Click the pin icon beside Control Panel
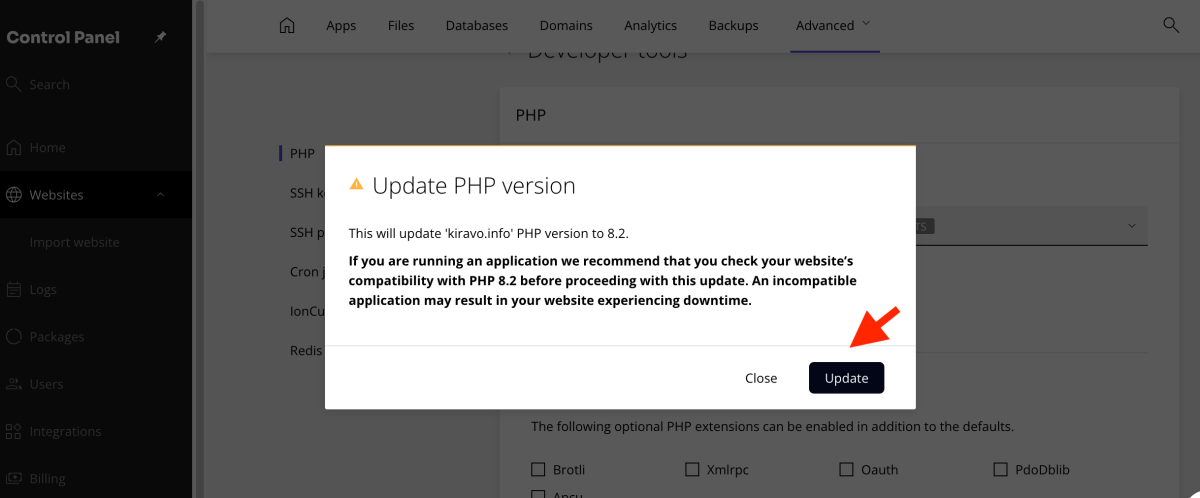Screen dimensions: 1200x498 click(x=161, y=37)
